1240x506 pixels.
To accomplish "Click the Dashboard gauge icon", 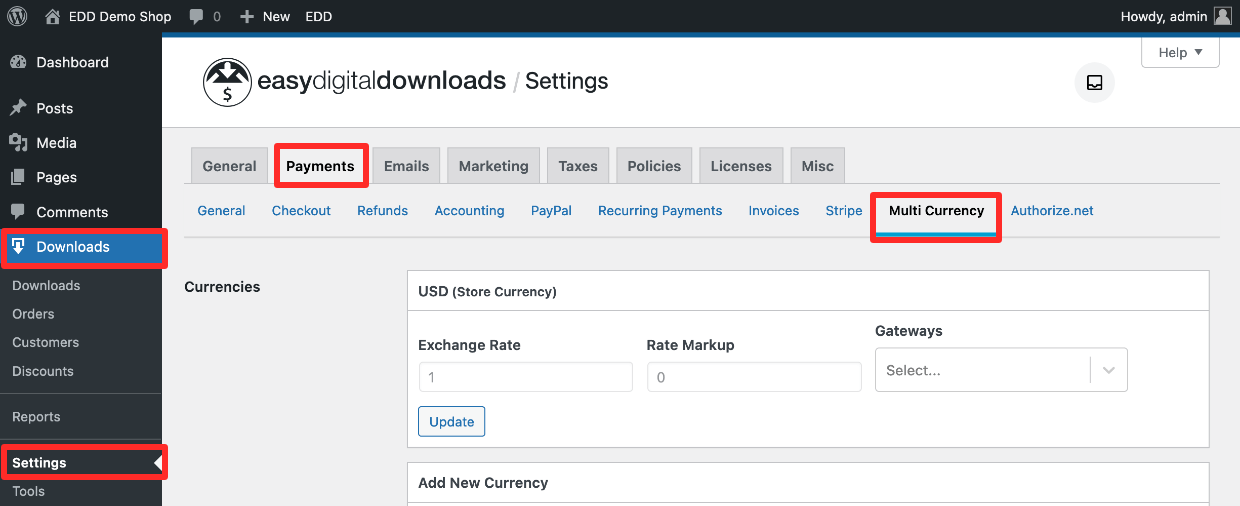I will click(x=18, y=62).
